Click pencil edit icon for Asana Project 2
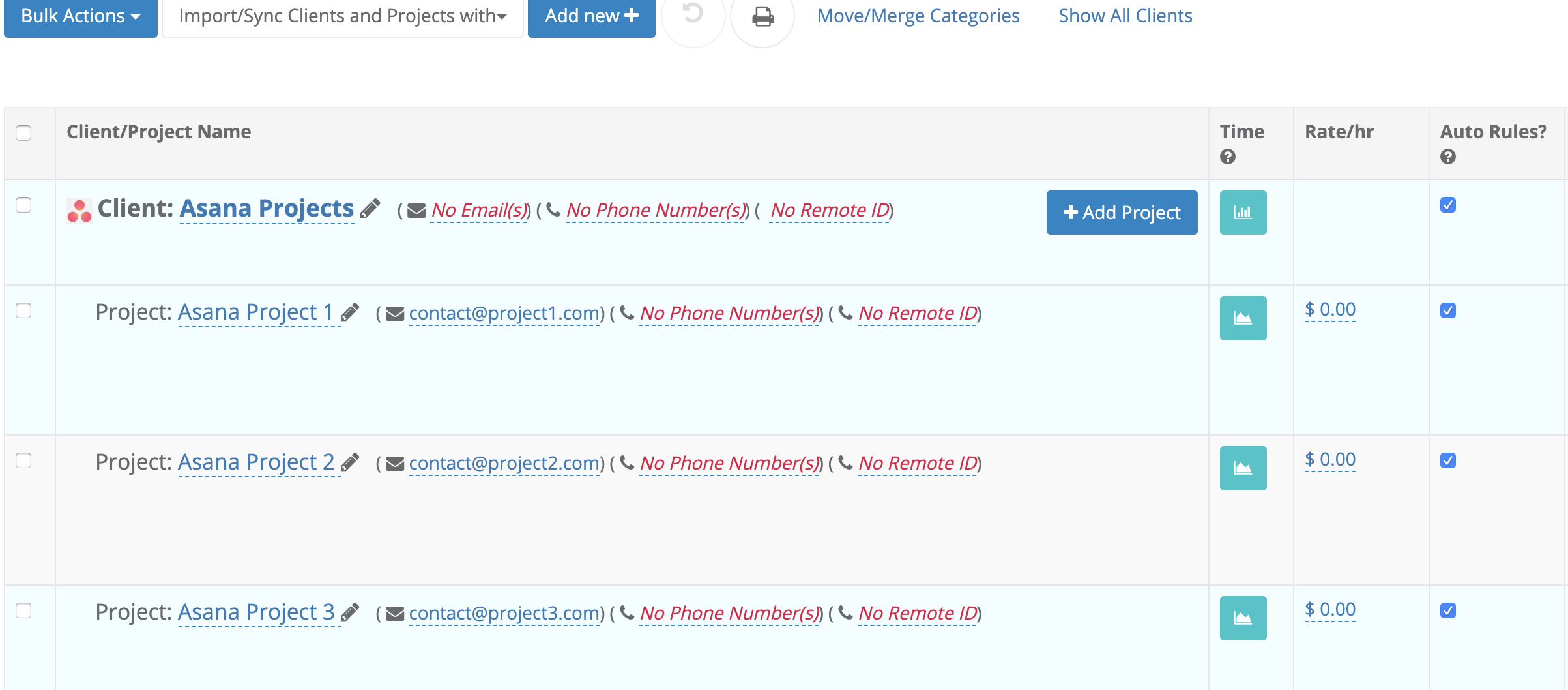 (350, 462)
